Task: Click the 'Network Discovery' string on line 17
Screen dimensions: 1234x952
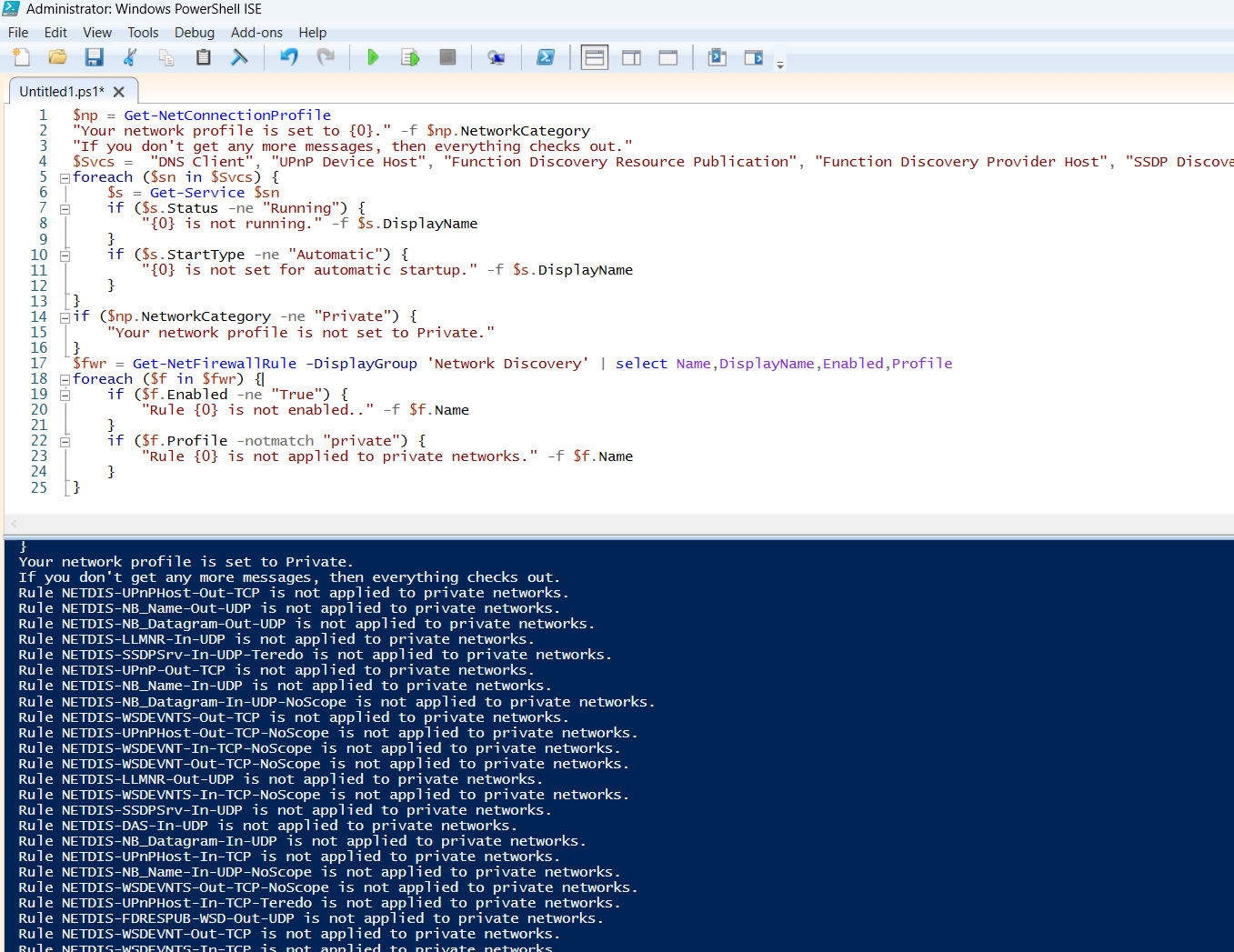Action: [x=507, y=364]
